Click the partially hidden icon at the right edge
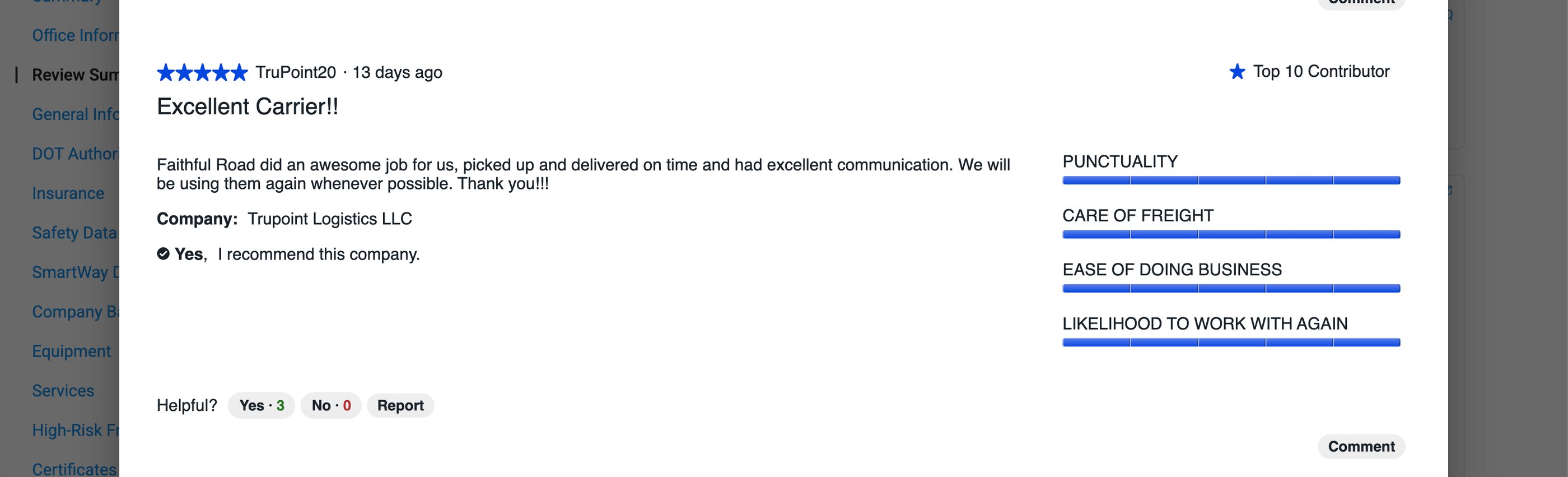 click(x=1450, y=190)
